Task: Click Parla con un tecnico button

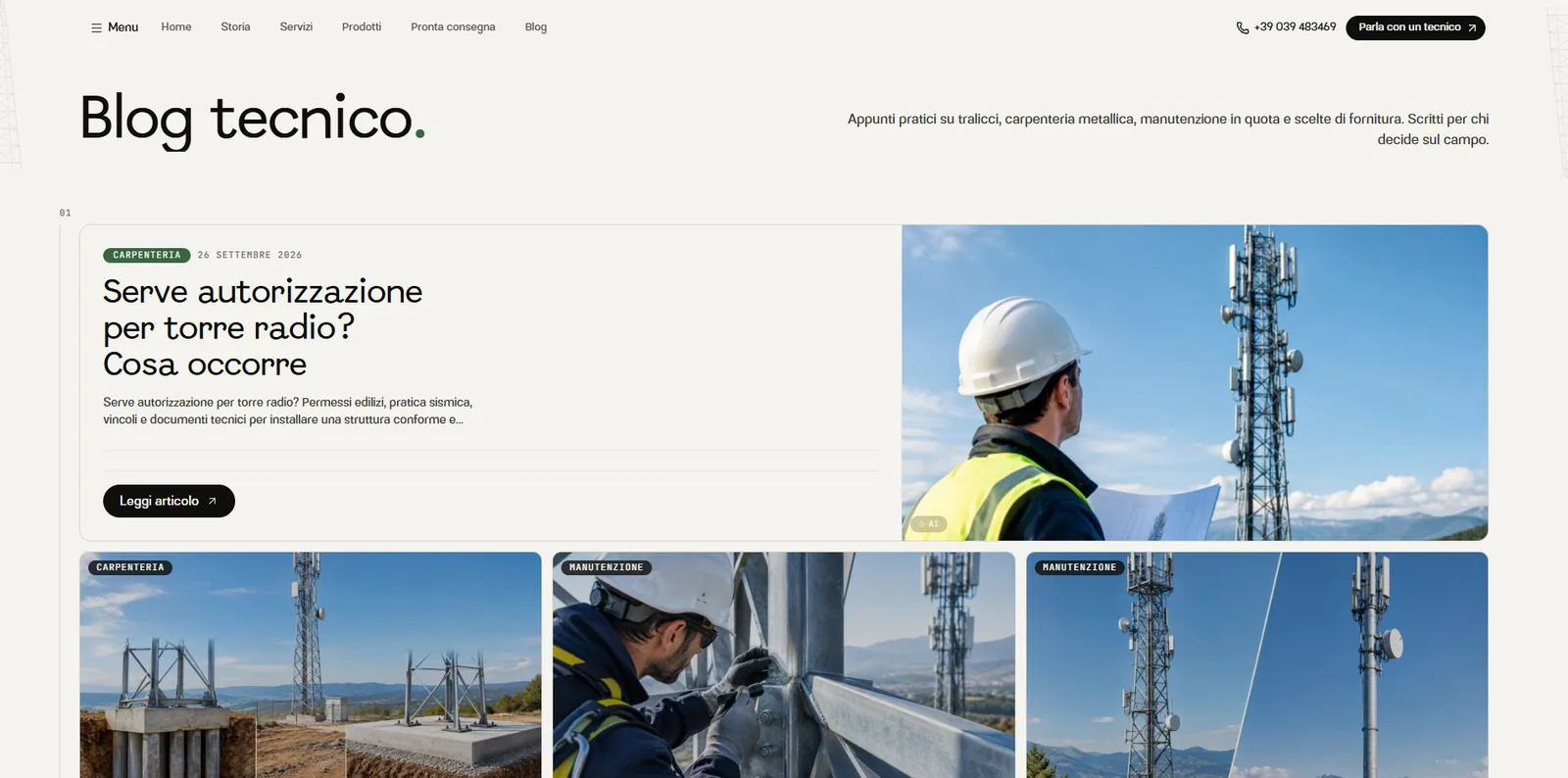Action: click(1415, 27)
